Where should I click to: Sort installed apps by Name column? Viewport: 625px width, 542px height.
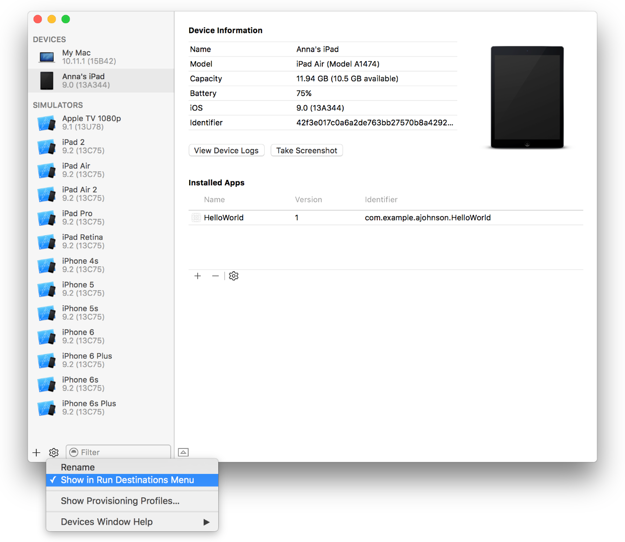pyautogui.click(x=214, y=200)
